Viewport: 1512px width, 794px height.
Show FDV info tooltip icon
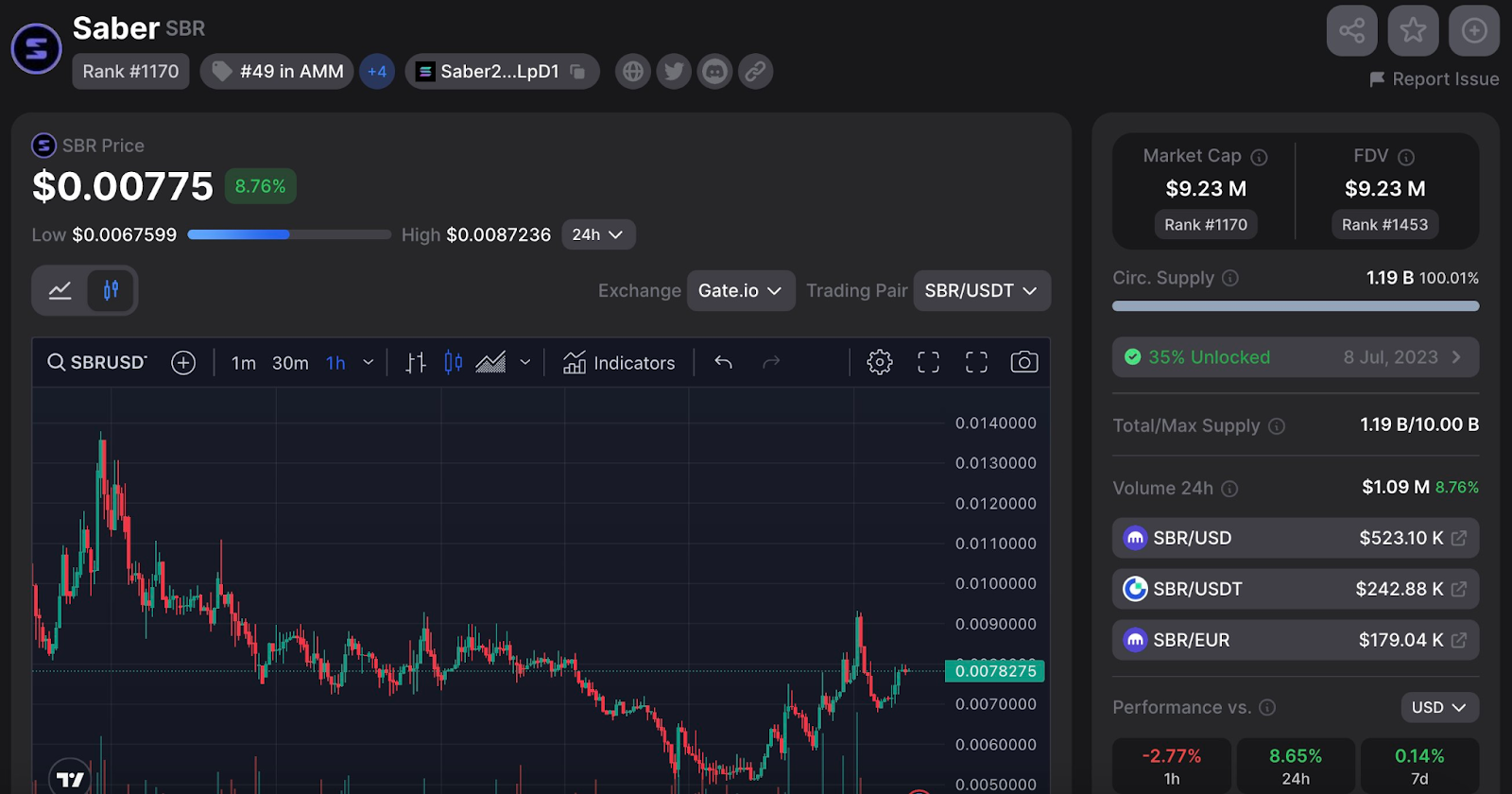1406,157
